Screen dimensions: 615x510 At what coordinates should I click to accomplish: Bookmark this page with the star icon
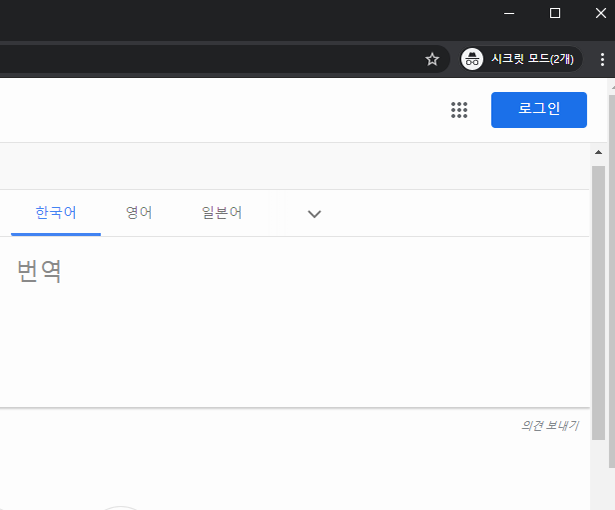[x=432, y=59]
